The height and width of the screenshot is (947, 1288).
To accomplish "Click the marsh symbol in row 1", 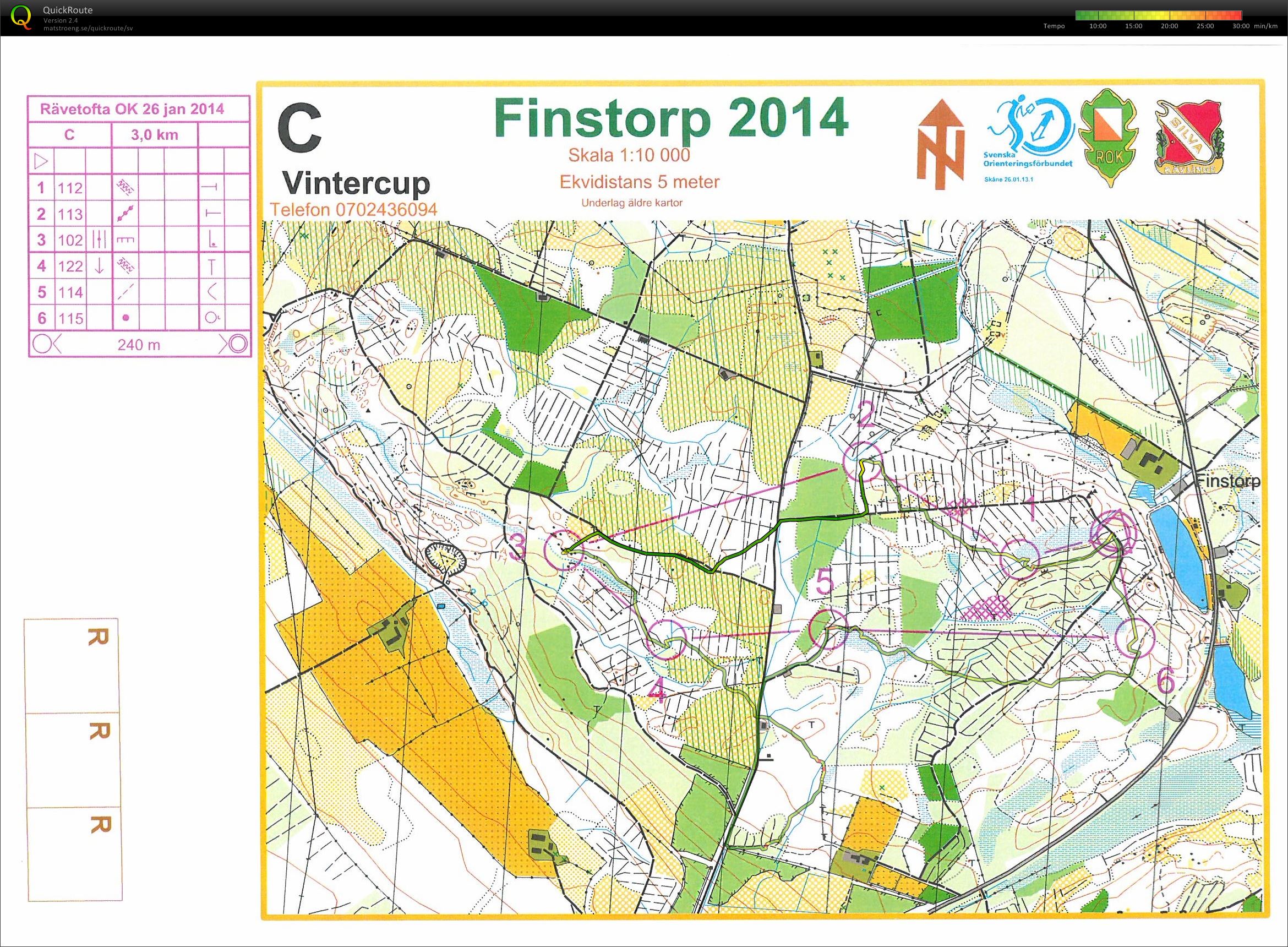I will click(x=125, y=187).
